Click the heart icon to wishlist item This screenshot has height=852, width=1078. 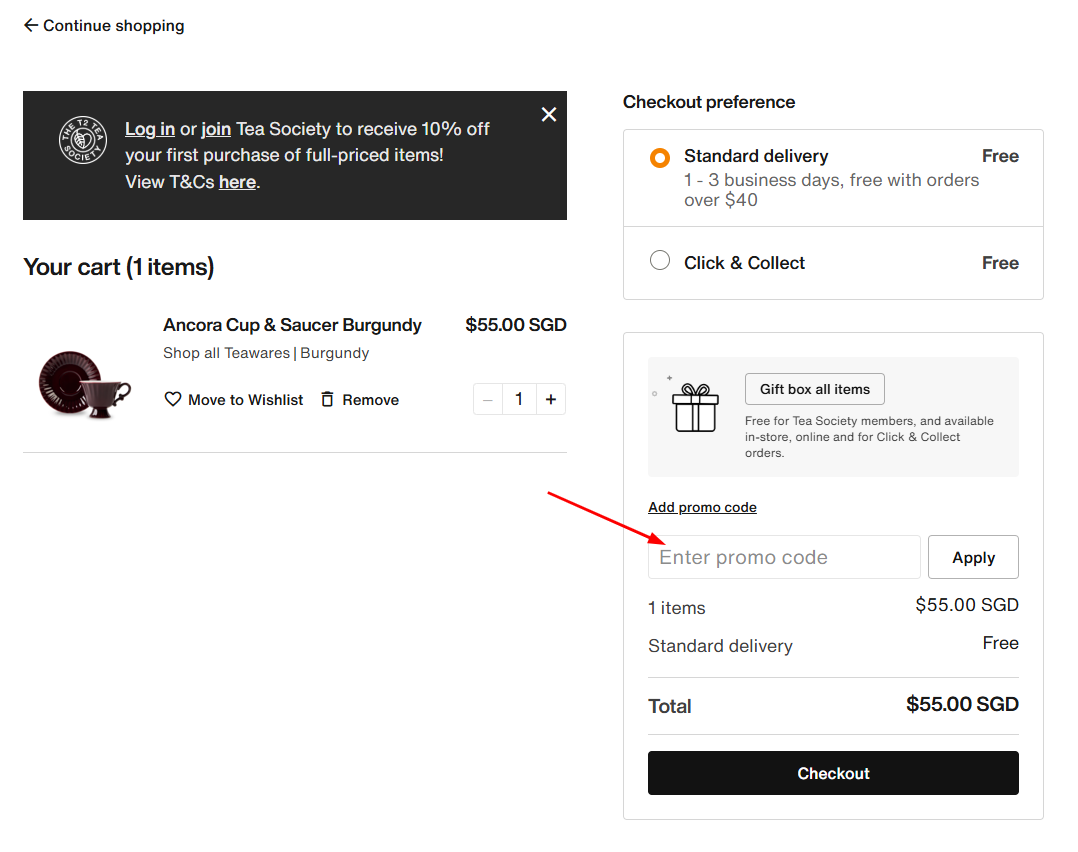173,400
